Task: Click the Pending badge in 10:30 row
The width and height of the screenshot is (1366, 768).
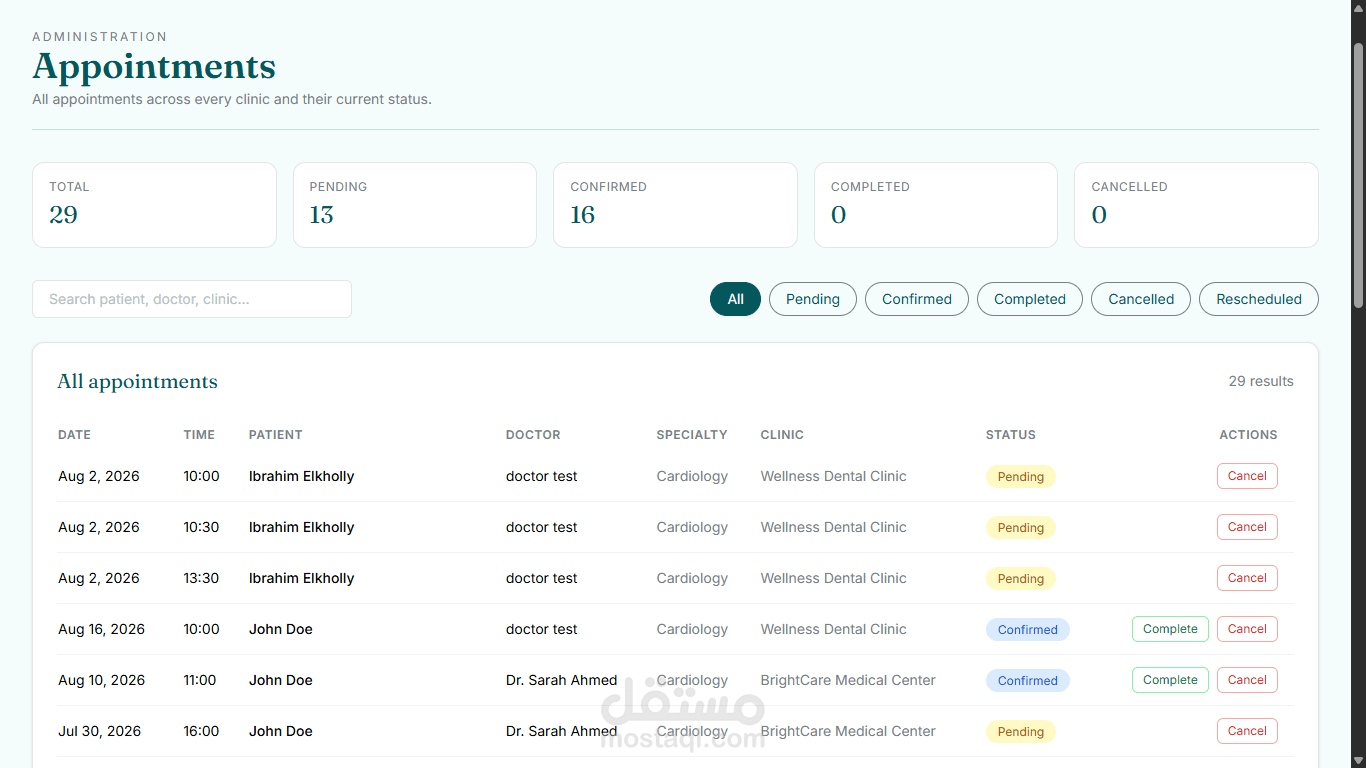Action: pos(1021,528)
